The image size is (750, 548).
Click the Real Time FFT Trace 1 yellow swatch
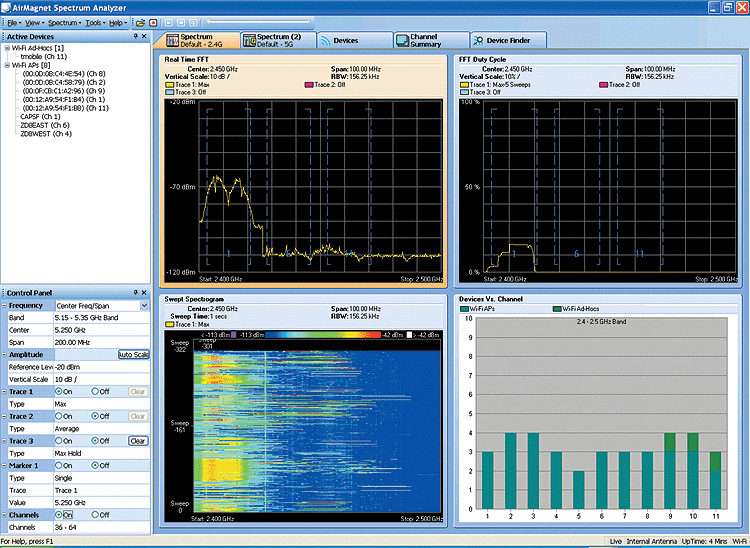pyautogui.click(x=169, y=85)
